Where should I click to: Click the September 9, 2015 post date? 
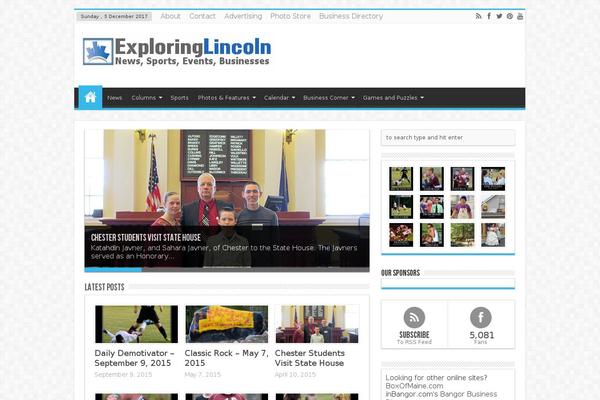click(123, 375)
